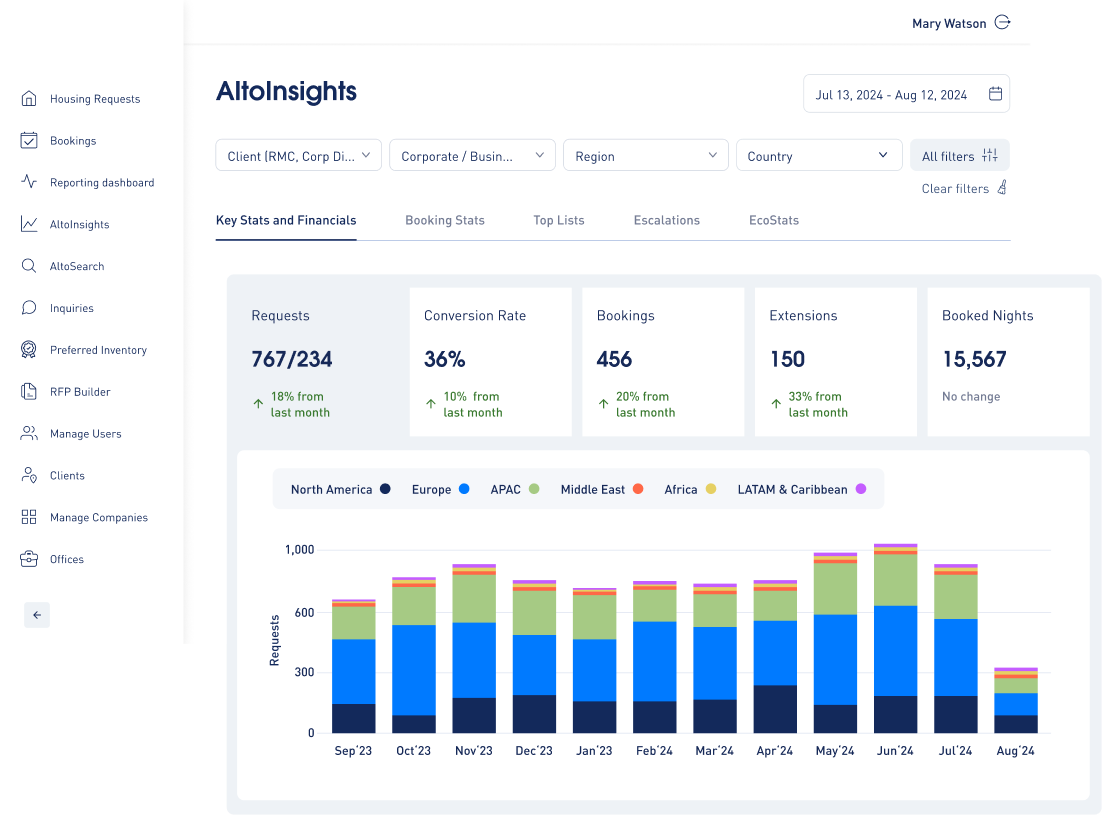Image resolution: width=1103 pixels, height=815 pixels.
Task: Click the No change text
Action: tap(971, 397)
